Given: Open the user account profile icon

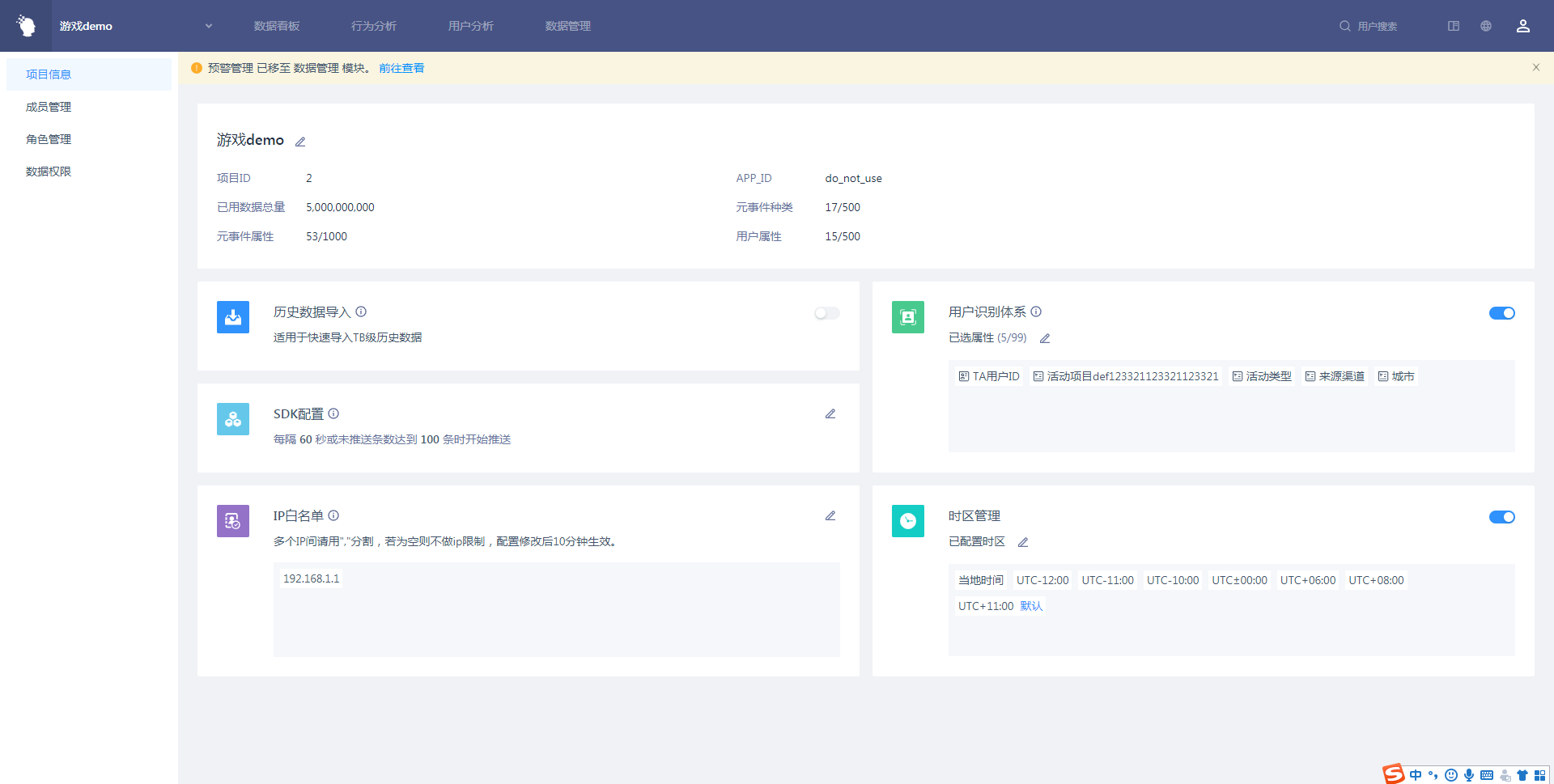Looking at the screenshot, I should [x=1522, y=26].
